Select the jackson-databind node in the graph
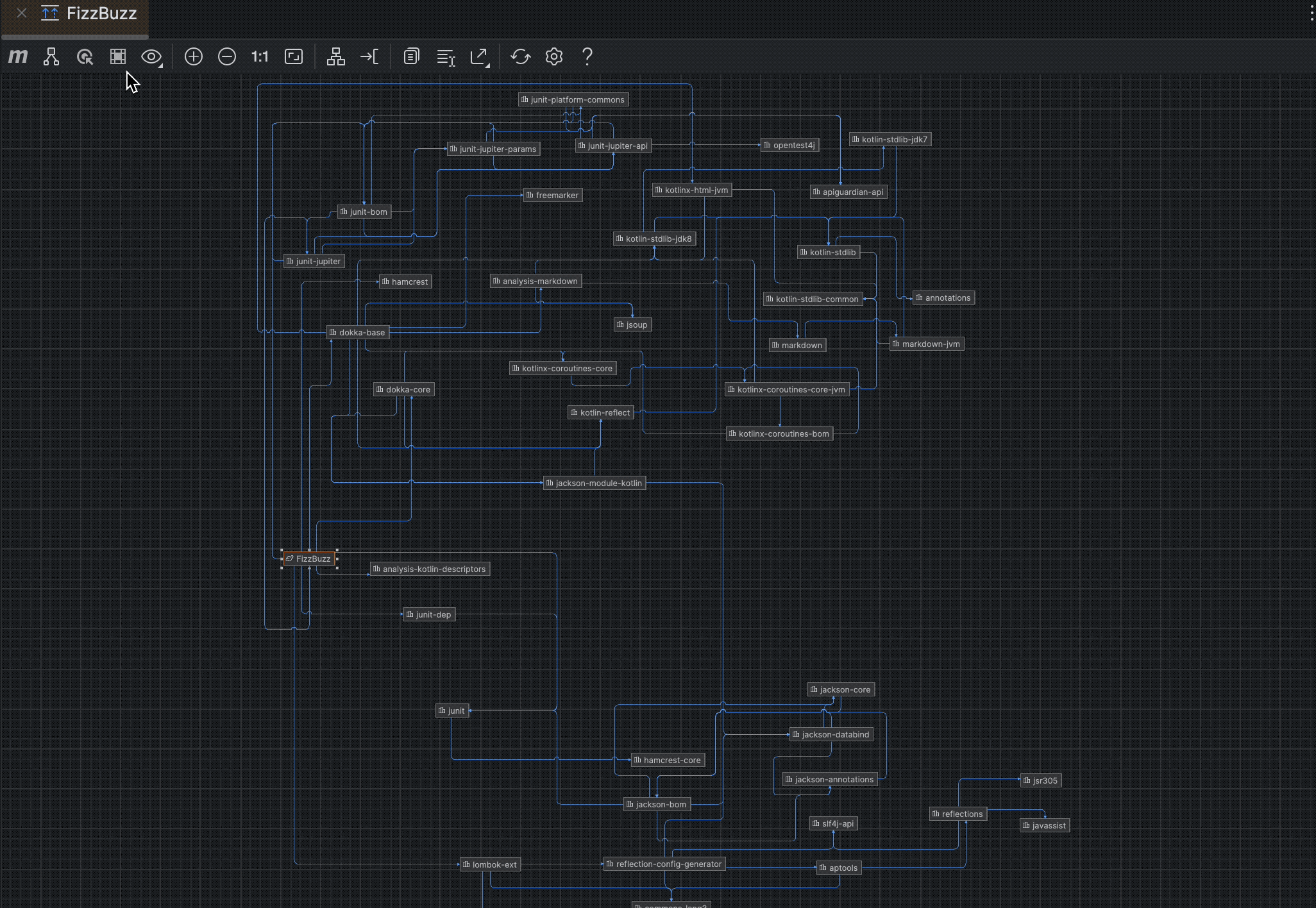 click(831, 734)
